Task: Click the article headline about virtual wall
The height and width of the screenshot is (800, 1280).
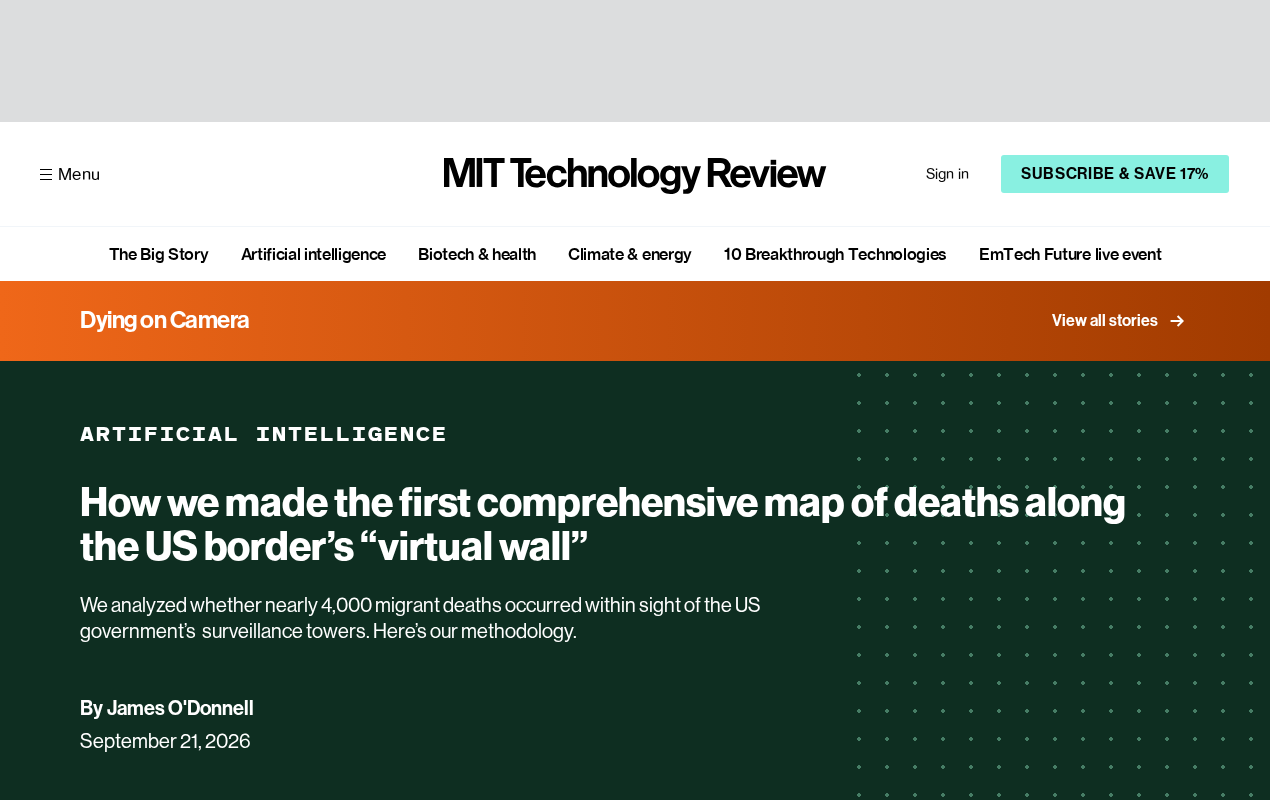Action: 603,524
